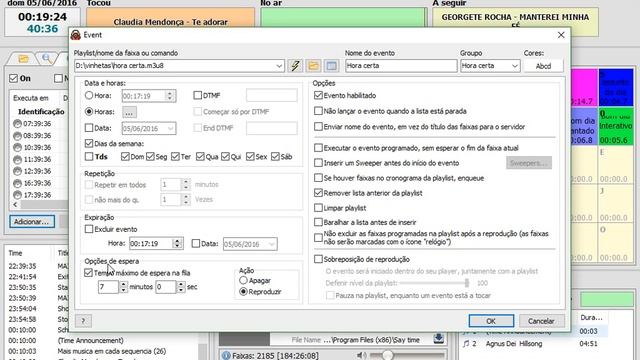The height and width of the screenshot is (360, 640).
Task: Click the expiration Hora time stepper
Action: [177, 244]
